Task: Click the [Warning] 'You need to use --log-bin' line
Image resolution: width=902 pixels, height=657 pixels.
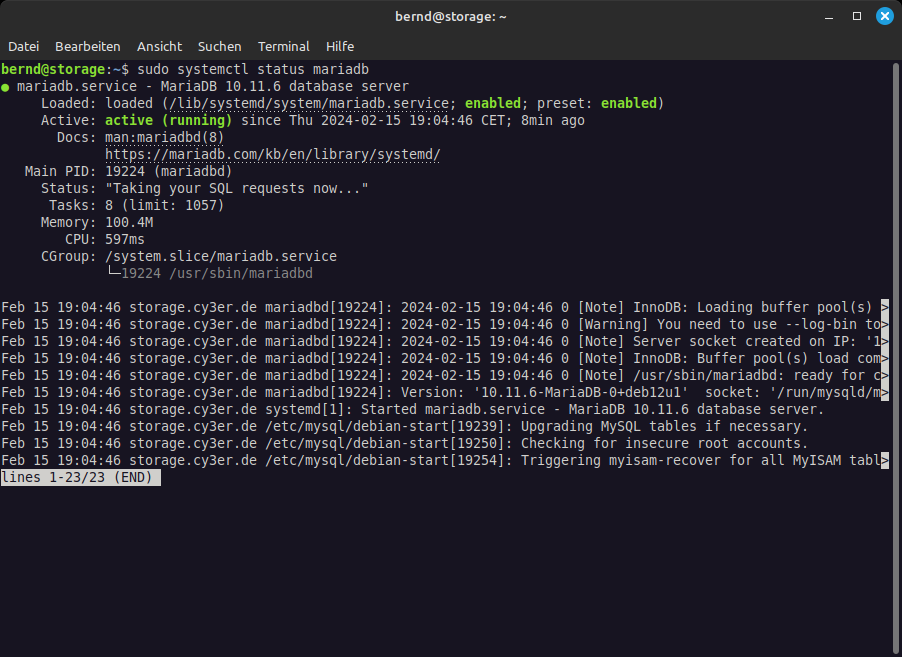Action: [445, 324]
